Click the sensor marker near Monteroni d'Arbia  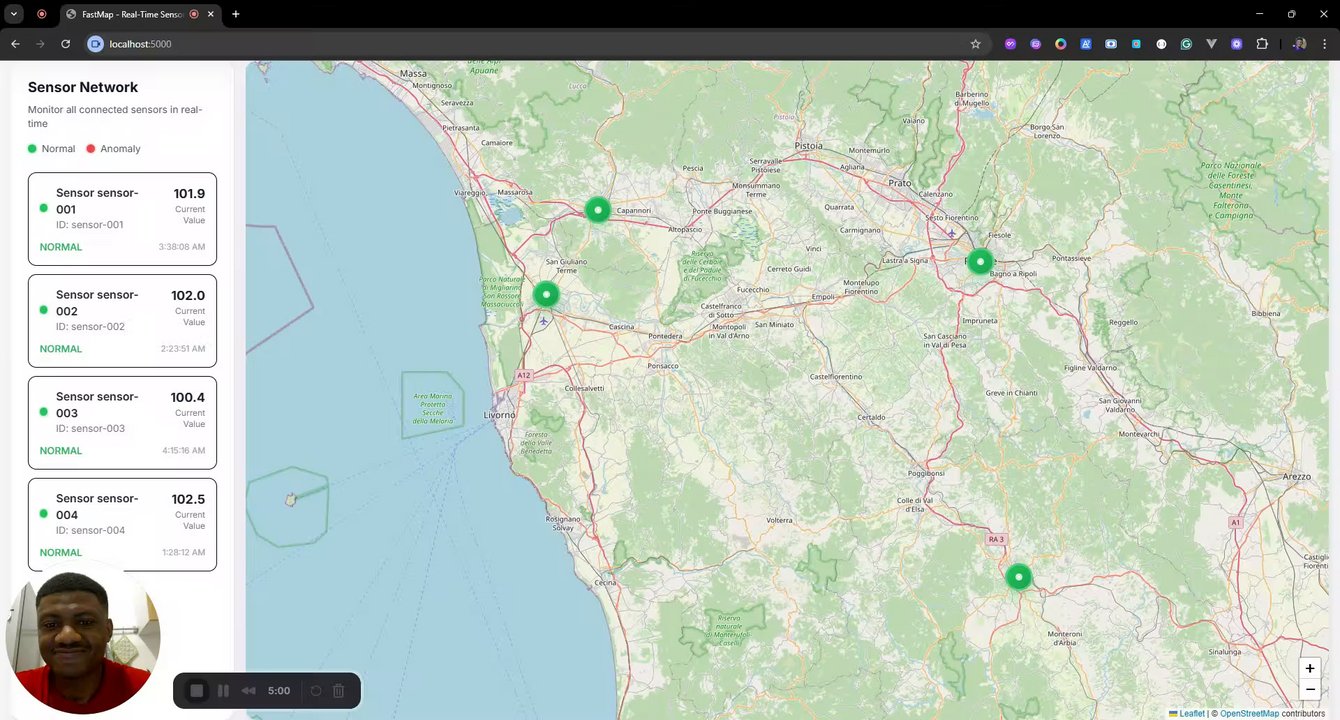coord(1018,576)
